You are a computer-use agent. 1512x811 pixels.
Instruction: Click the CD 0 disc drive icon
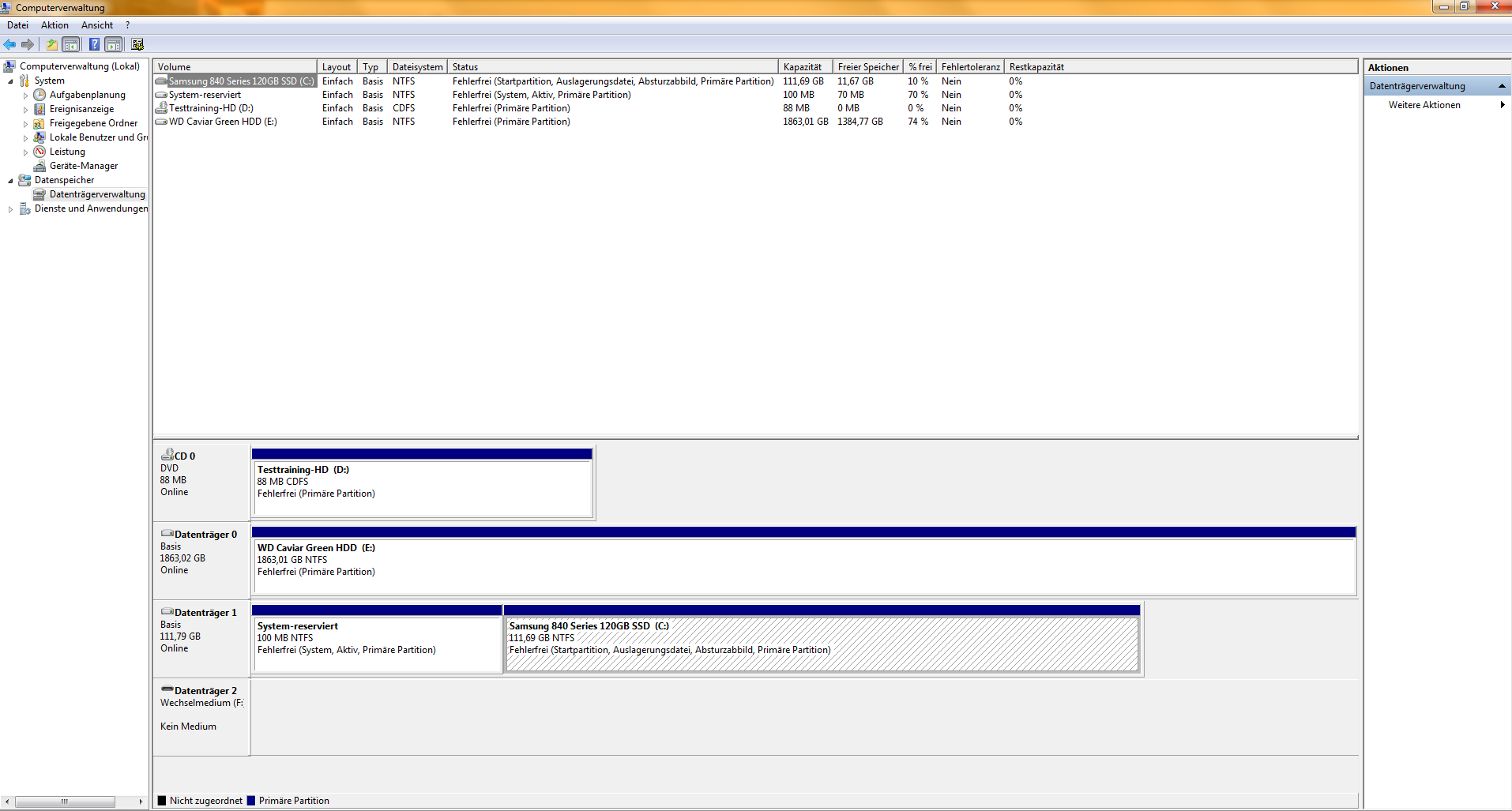167,455
